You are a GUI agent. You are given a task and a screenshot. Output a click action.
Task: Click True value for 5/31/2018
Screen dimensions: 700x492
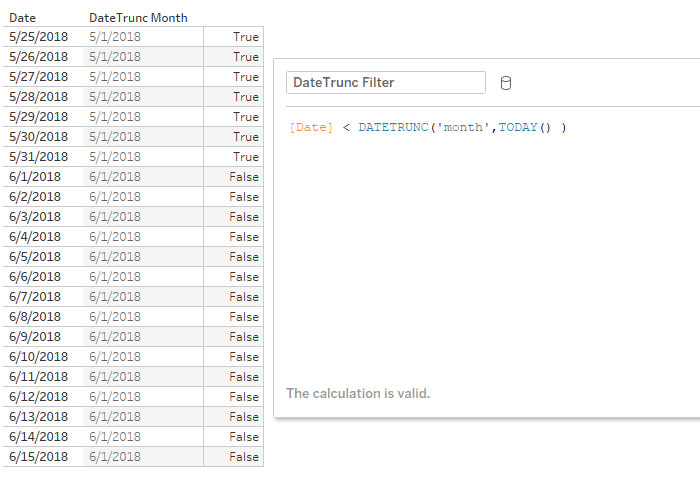click(246, 157)
